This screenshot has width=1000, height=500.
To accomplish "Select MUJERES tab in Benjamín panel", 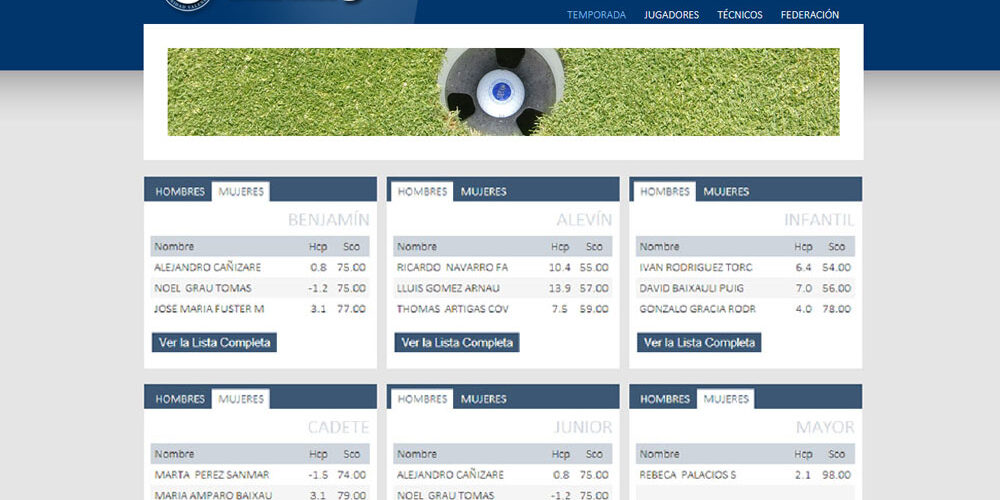I will pyautogui.click(x=240, y=191).
